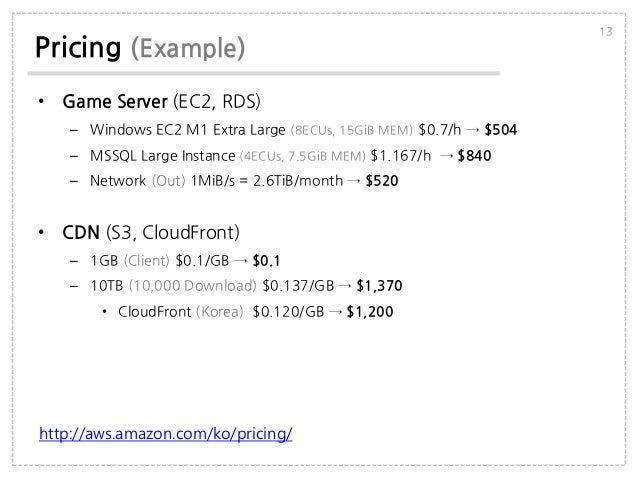This screenshot has height=479, width=638.
Task: Click the 1GB (Client) text
Action: [x=128, y=261]
